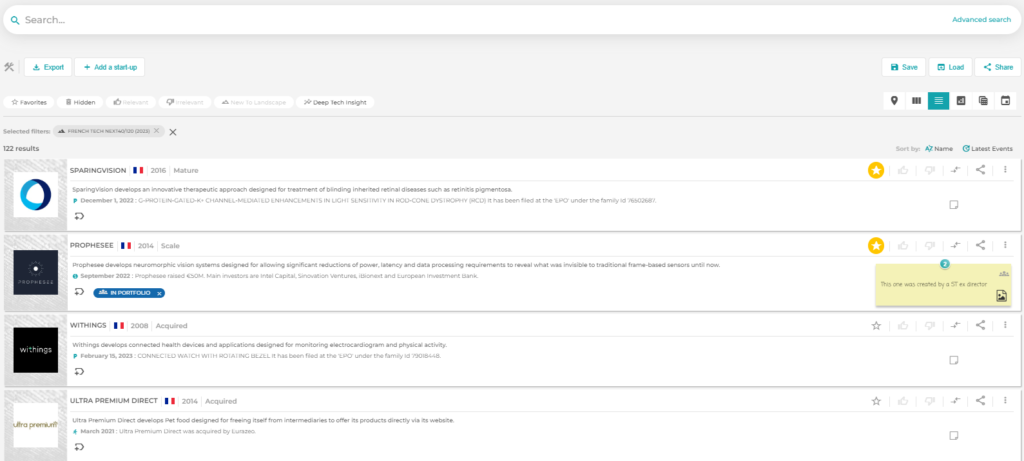Add a note to Ultra Premium Direct

click(x=953, y=436)
